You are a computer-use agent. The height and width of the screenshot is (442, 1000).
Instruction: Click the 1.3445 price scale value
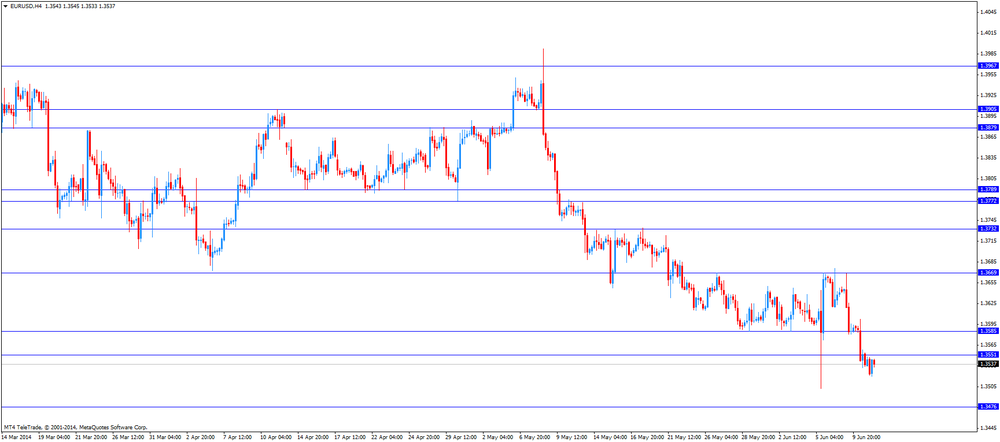click(x=987, y=429)
